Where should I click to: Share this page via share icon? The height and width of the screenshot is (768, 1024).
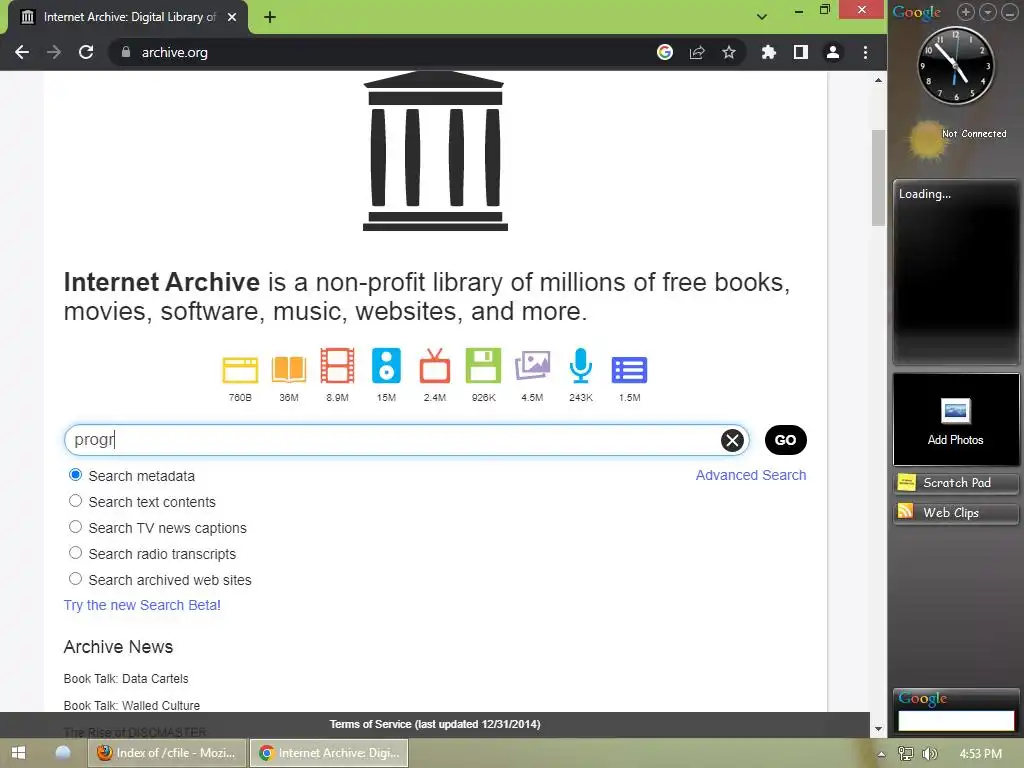tap(697, 52)
